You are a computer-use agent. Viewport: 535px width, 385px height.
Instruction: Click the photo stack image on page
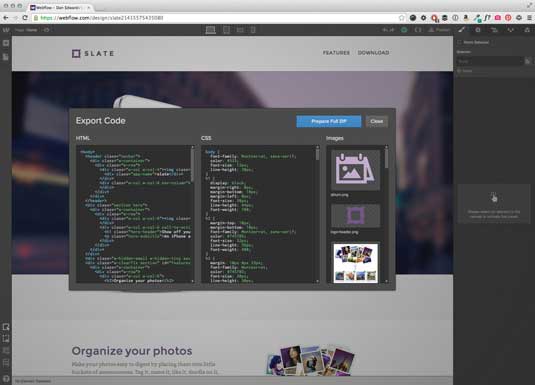[310, 360]
